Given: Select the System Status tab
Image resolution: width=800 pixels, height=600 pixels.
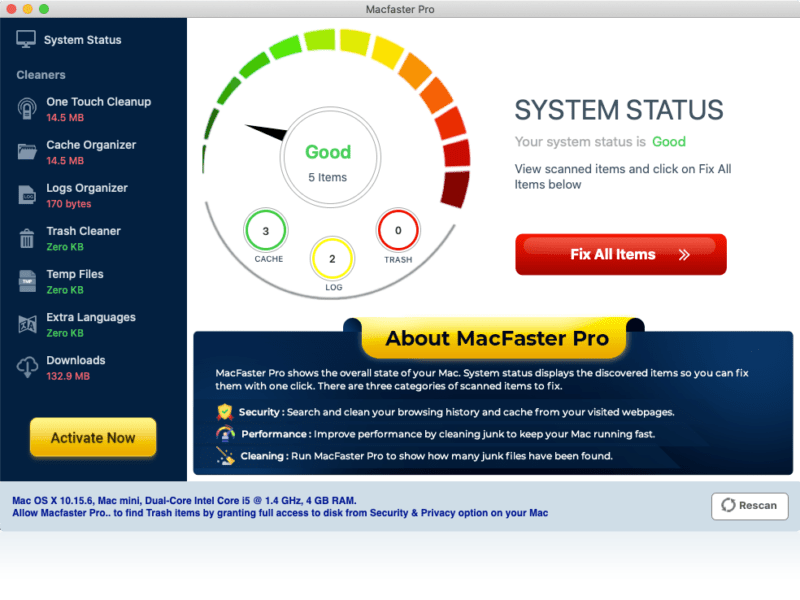Looking at the screenshot, I should coord(82,39).
